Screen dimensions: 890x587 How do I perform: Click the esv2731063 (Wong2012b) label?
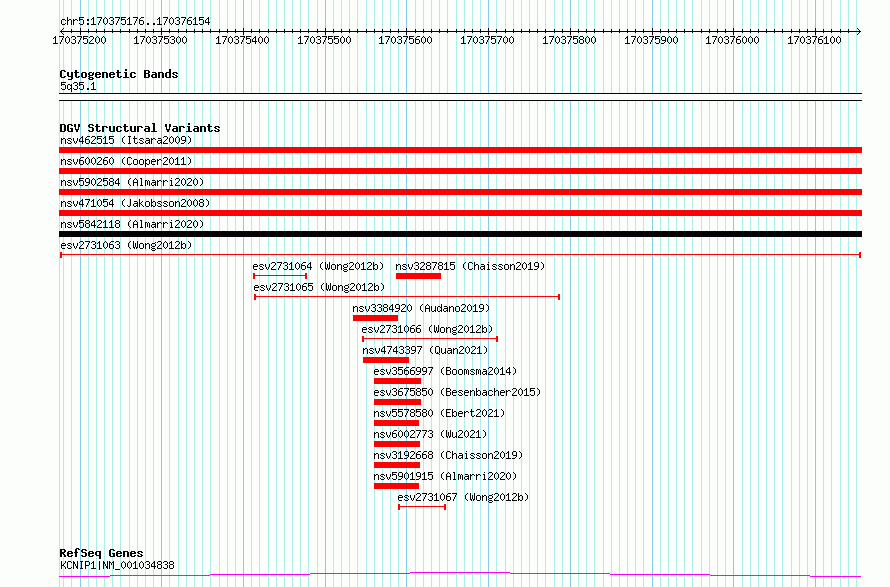[x=126, y=245]
